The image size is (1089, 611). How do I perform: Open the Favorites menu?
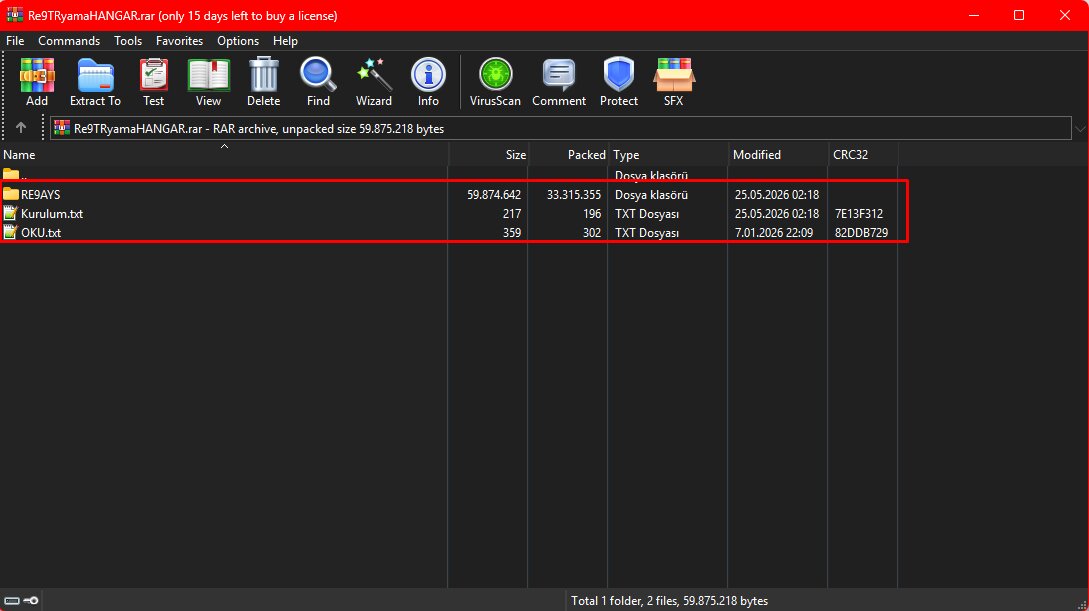(x=179, y=41)
